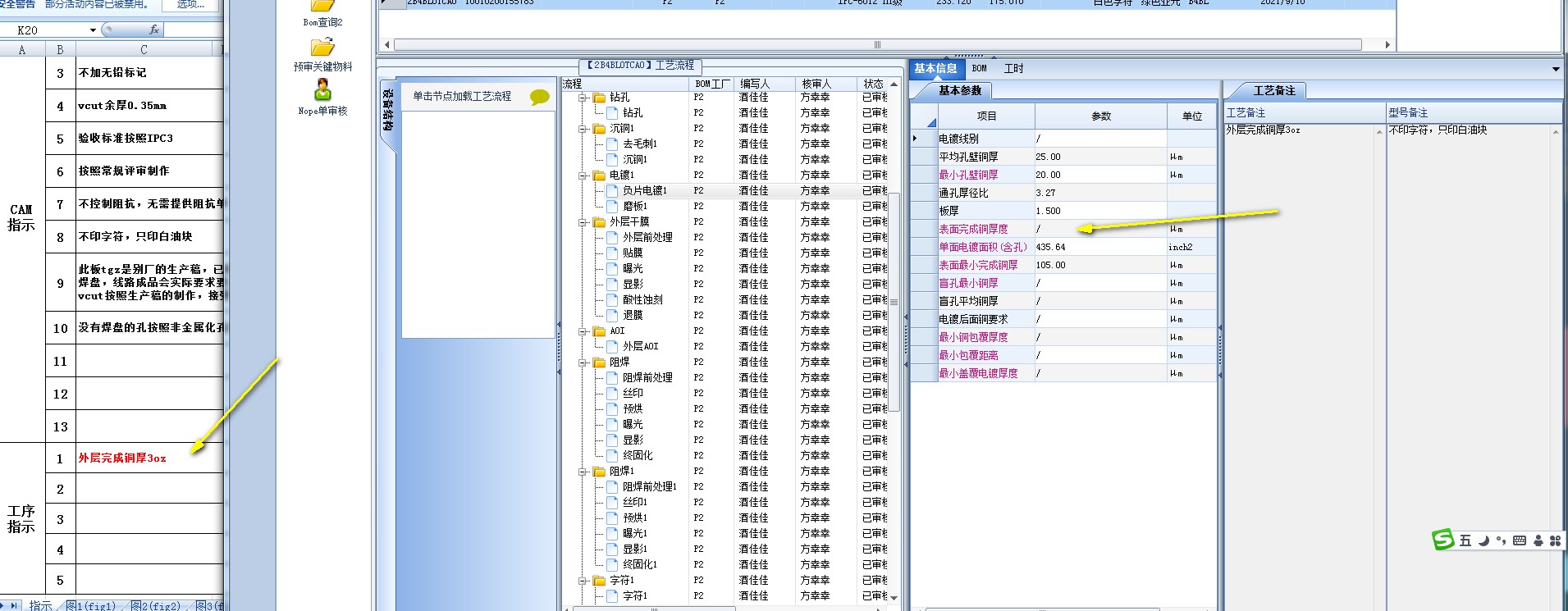Viewport: 1568px width, 611px height.
Task: Collapse the 外层干膜 tree node
Action: click(583, 222)
